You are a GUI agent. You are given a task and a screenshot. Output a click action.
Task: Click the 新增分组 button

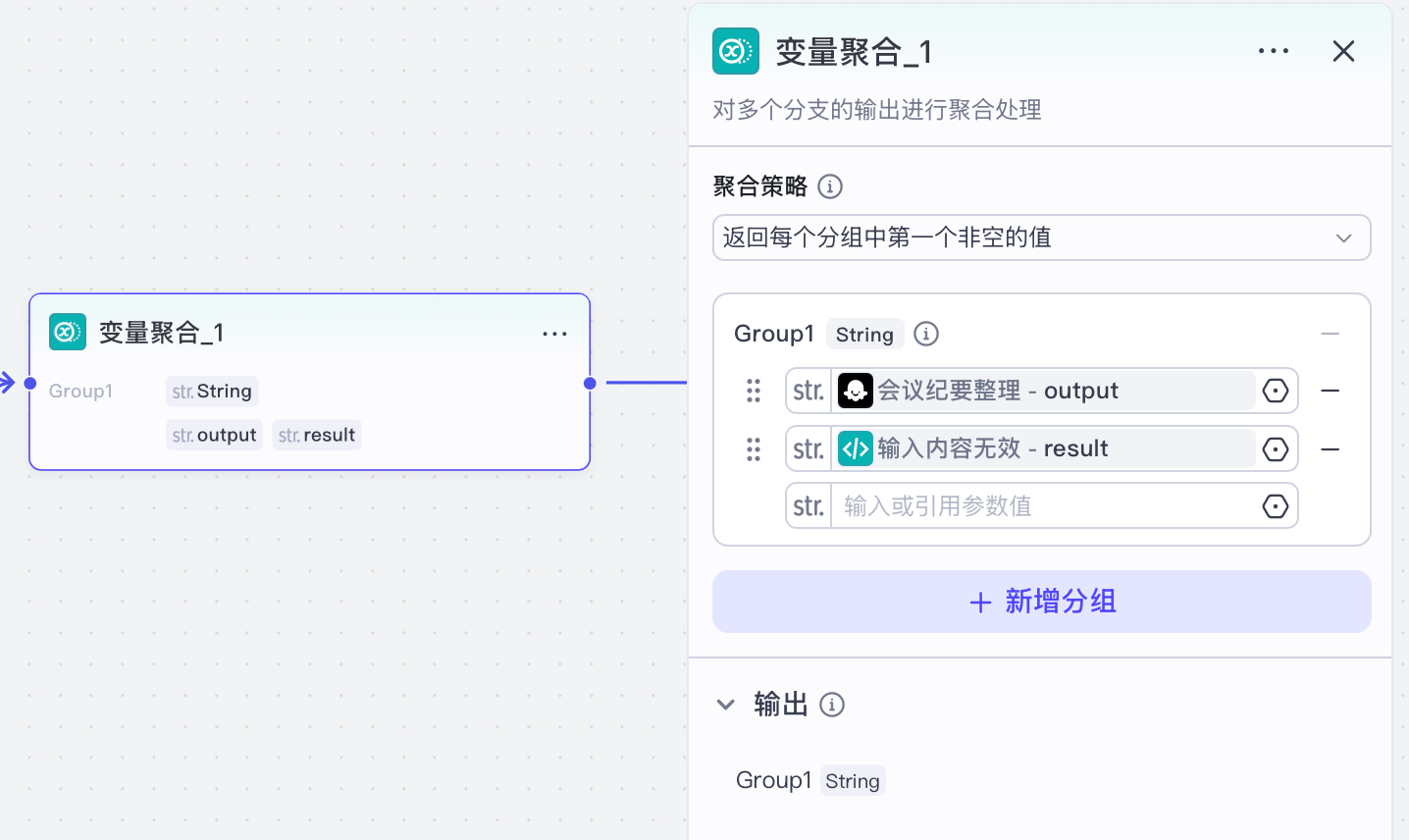tap(1041, 602)
